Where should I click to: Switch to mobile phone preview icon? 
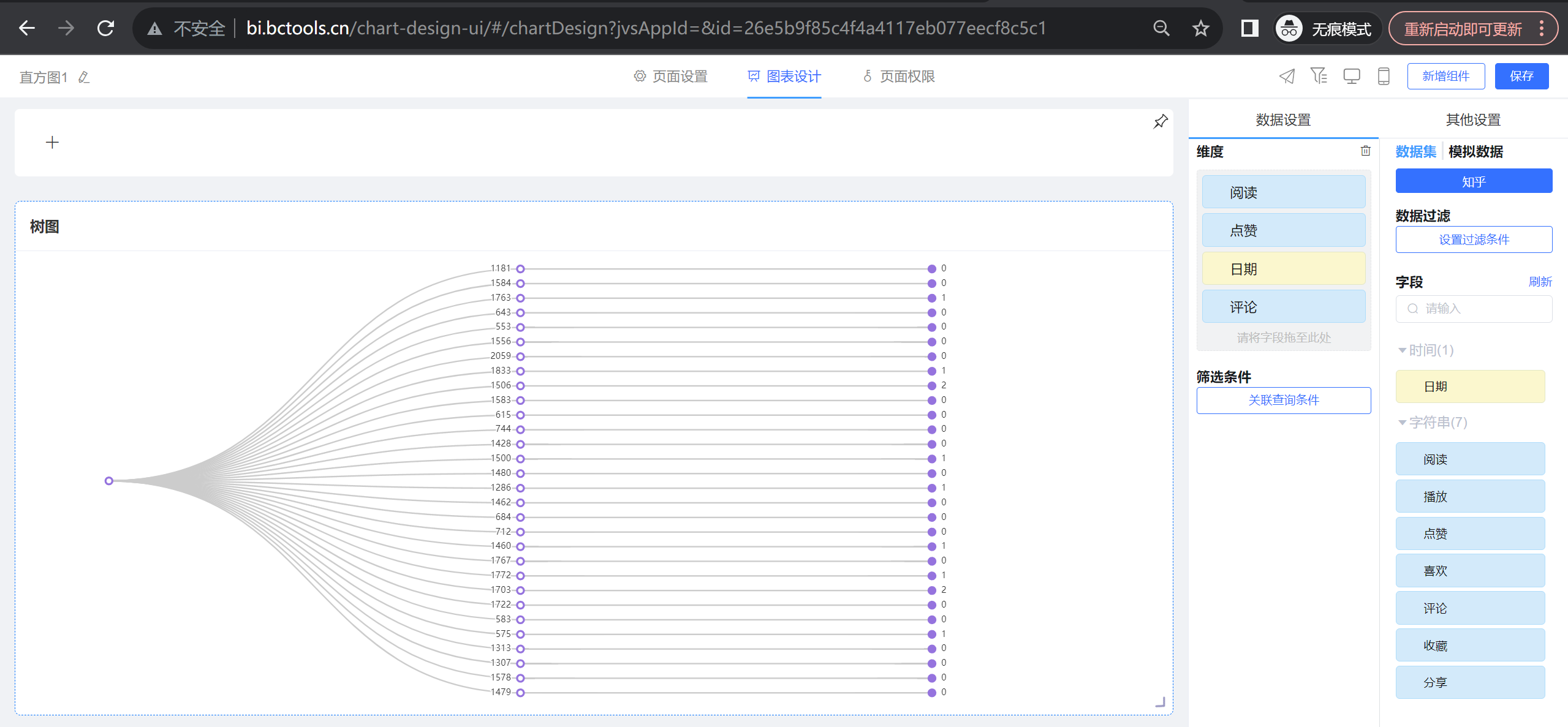1383,77
